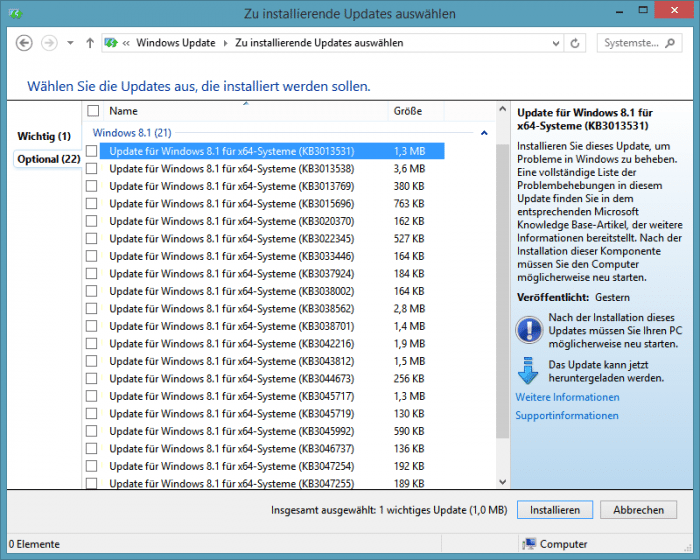Click the '0 Elemente' status bar text
The image size is (700, 560).
click(34, 544)
